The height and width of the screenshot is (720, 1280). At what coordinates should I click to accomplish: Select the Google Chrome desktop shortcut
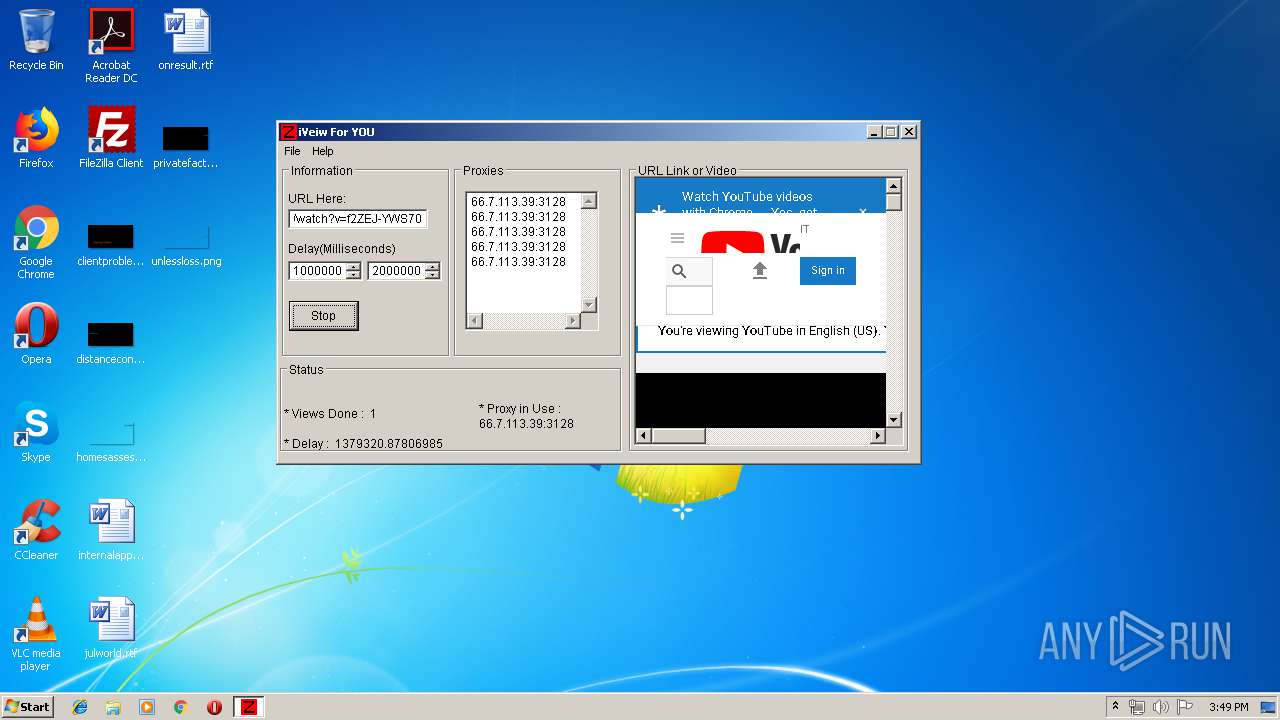click(x=36, y=243)
